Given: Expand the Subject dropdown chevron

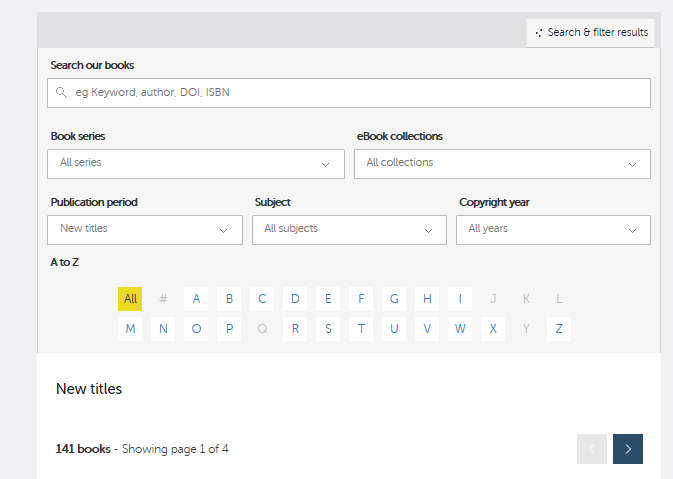Looking at the screenshot, I should pos(428,230).
